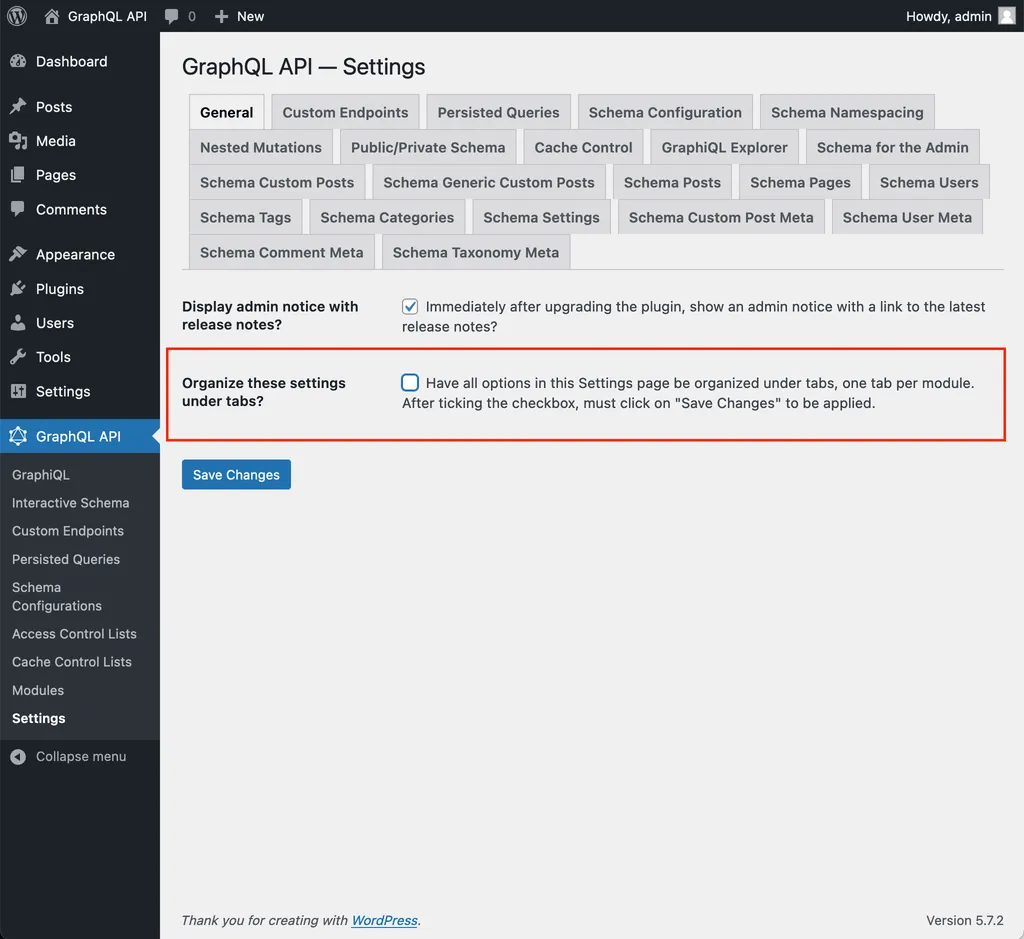Open the Modules submenu item

tap(38, 690)
